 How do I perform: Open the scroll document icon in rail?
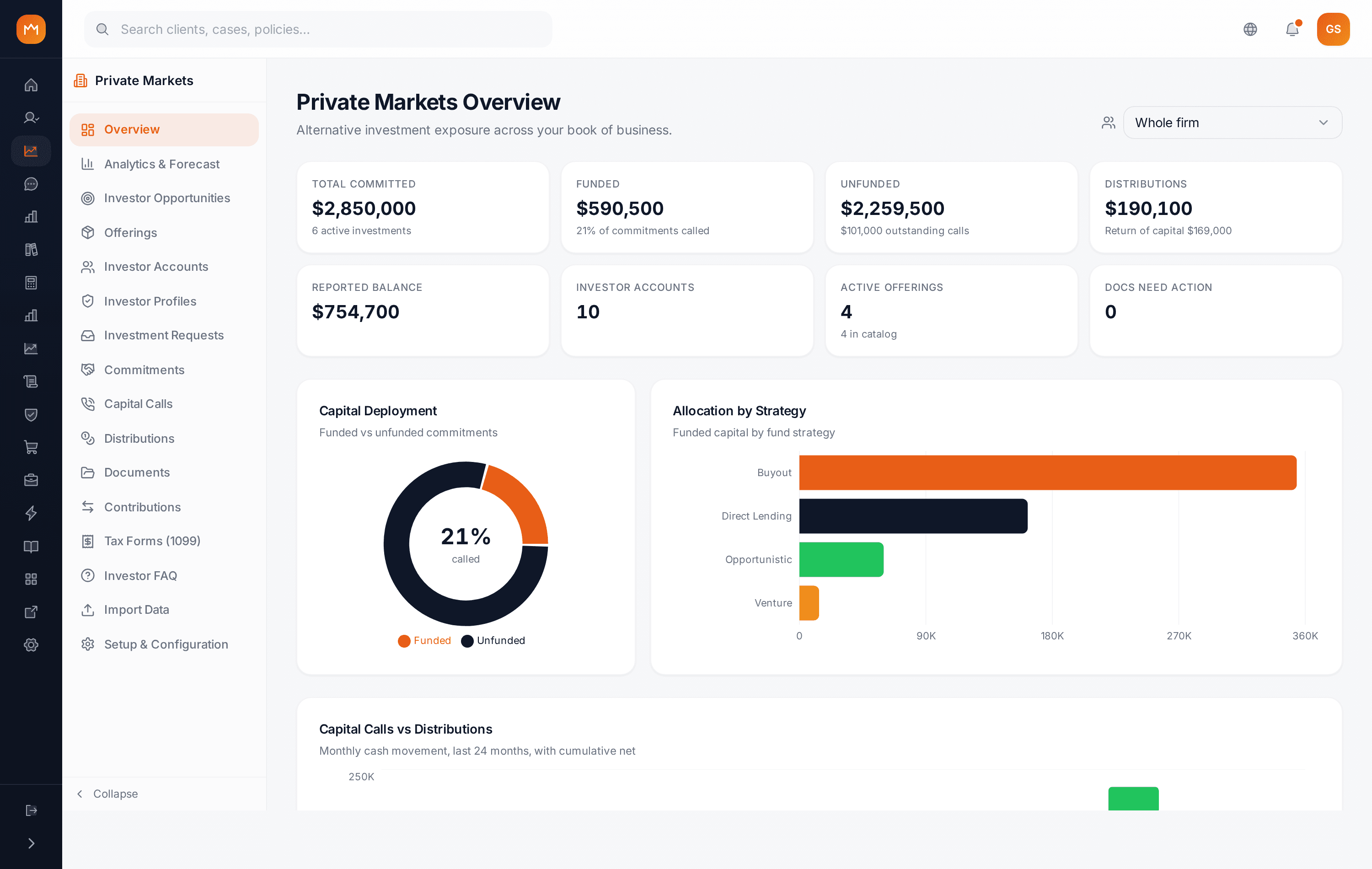click(31, 381)
